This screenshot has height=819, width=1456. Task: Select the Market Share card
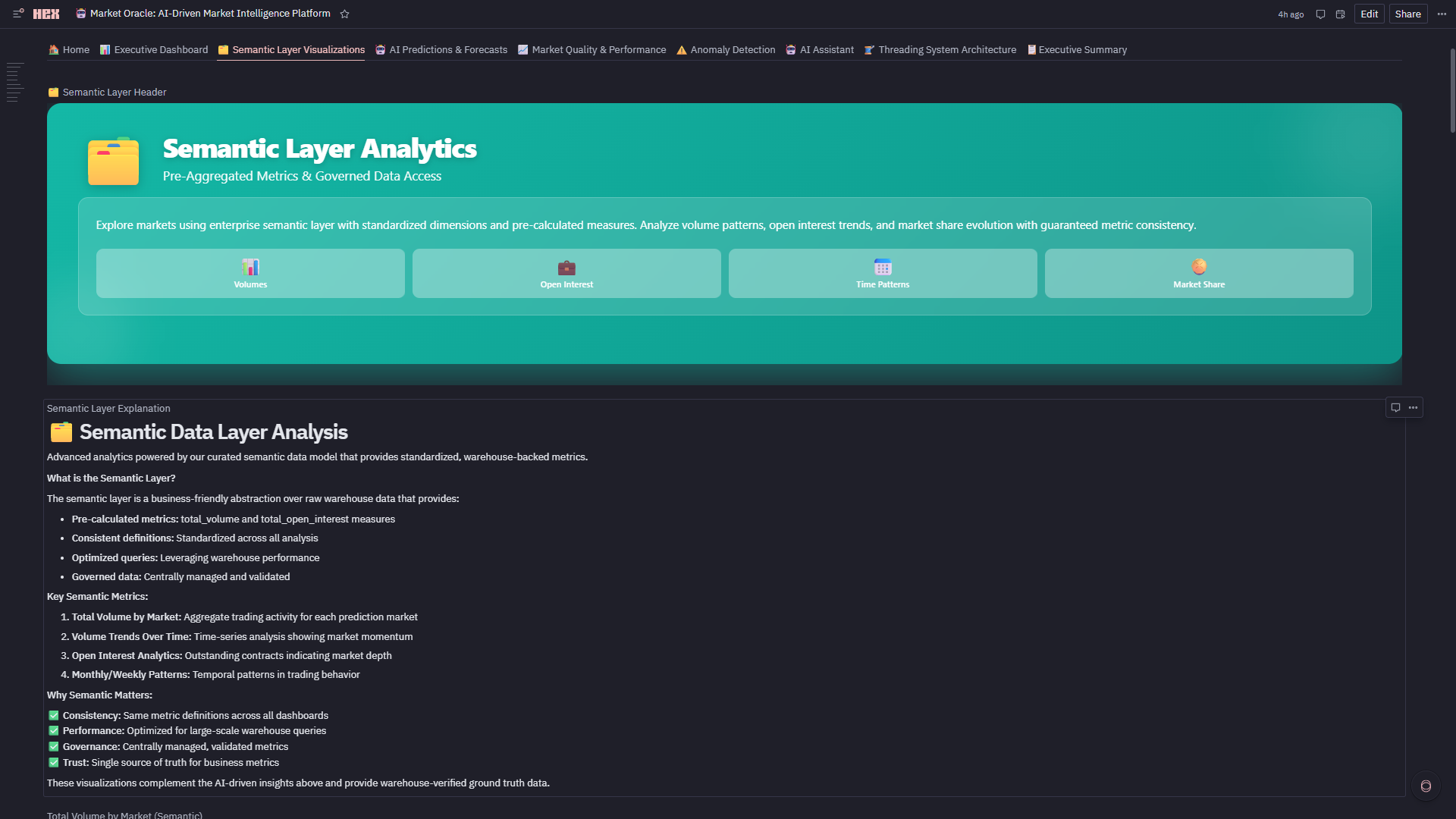1198,274
